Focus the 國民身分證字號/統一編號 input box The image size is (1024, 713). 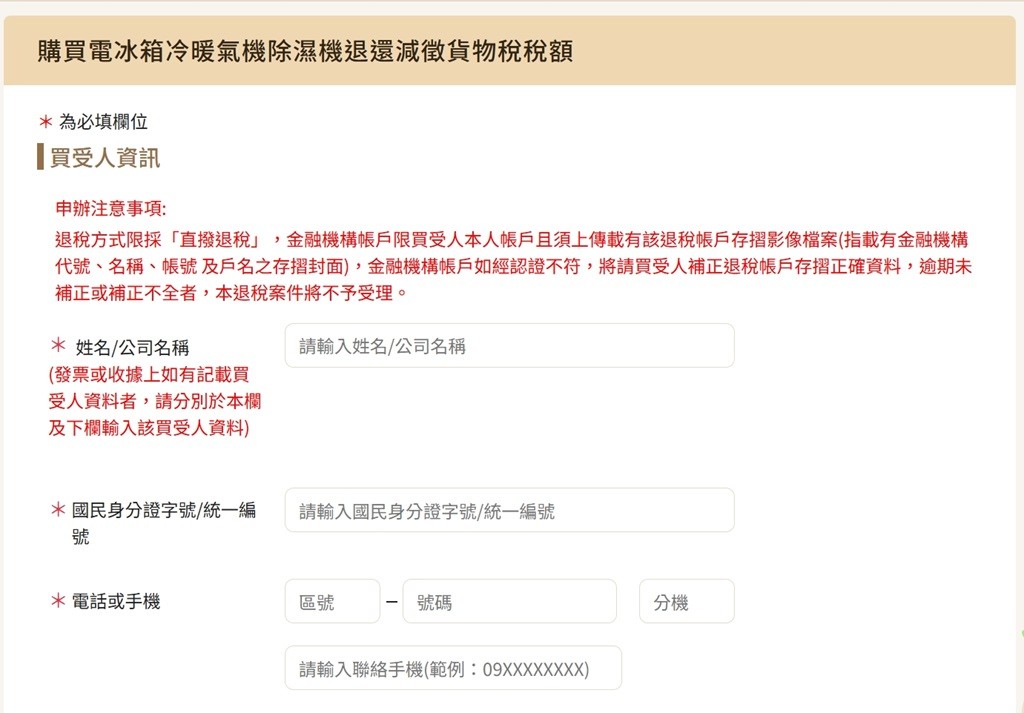pyautogui.click(x=509, y=510)
